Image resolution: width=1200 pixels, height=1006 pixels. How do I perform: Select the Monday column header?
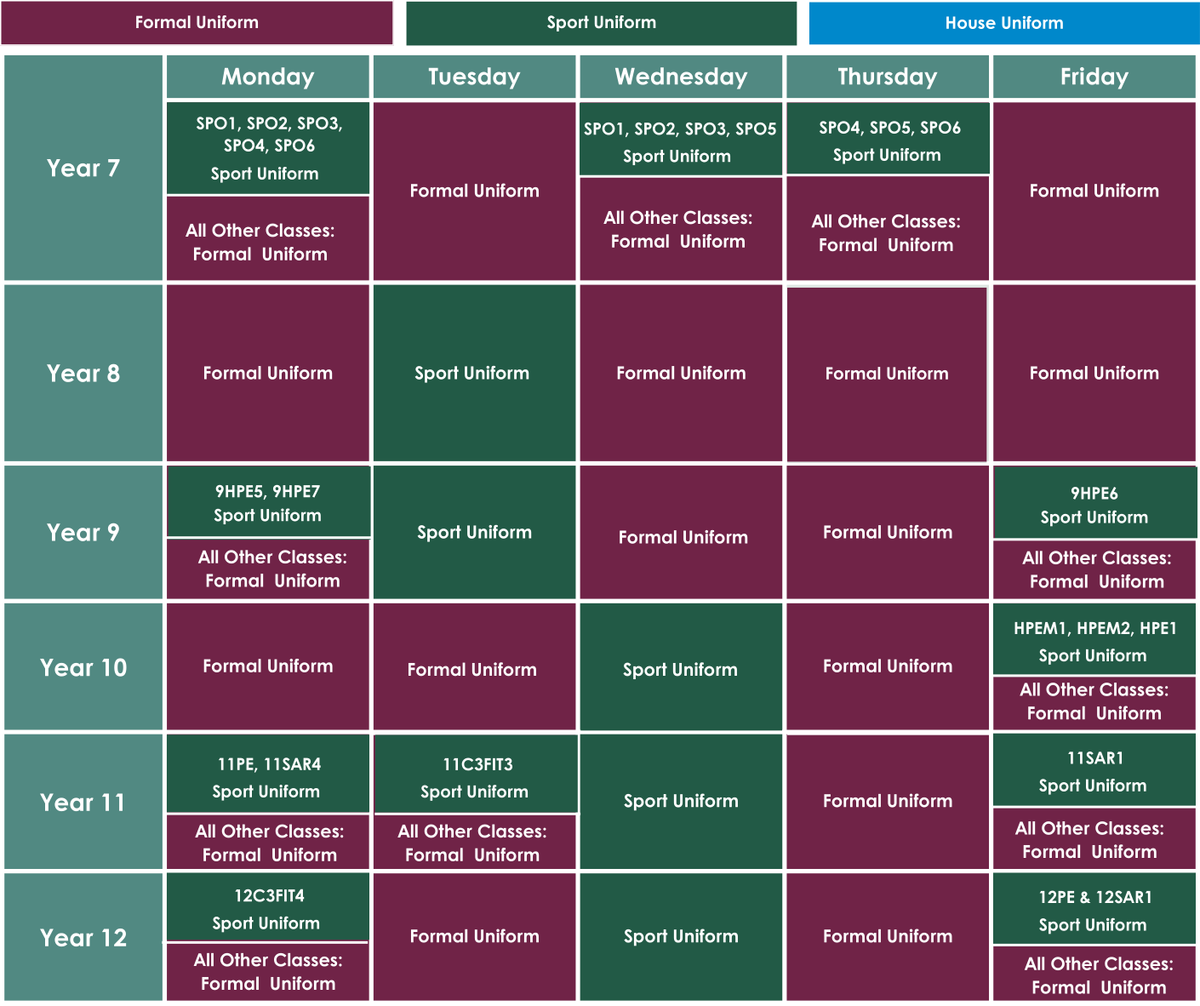(x=268, y=77)
